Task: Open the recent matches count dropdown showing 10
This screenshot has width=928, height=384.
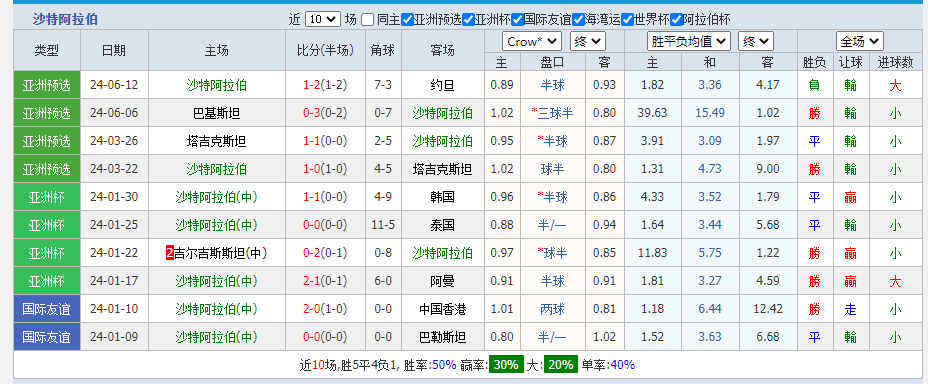Action: 323,20
